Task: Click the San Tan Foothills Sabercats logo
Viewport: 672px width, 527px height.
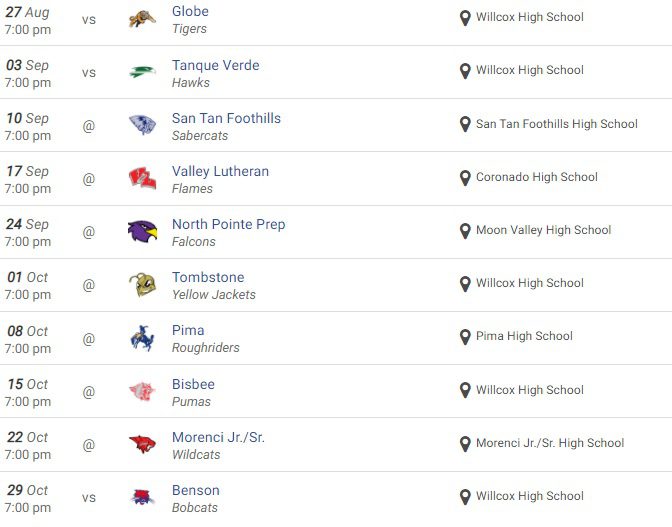Action: point(142,125)
